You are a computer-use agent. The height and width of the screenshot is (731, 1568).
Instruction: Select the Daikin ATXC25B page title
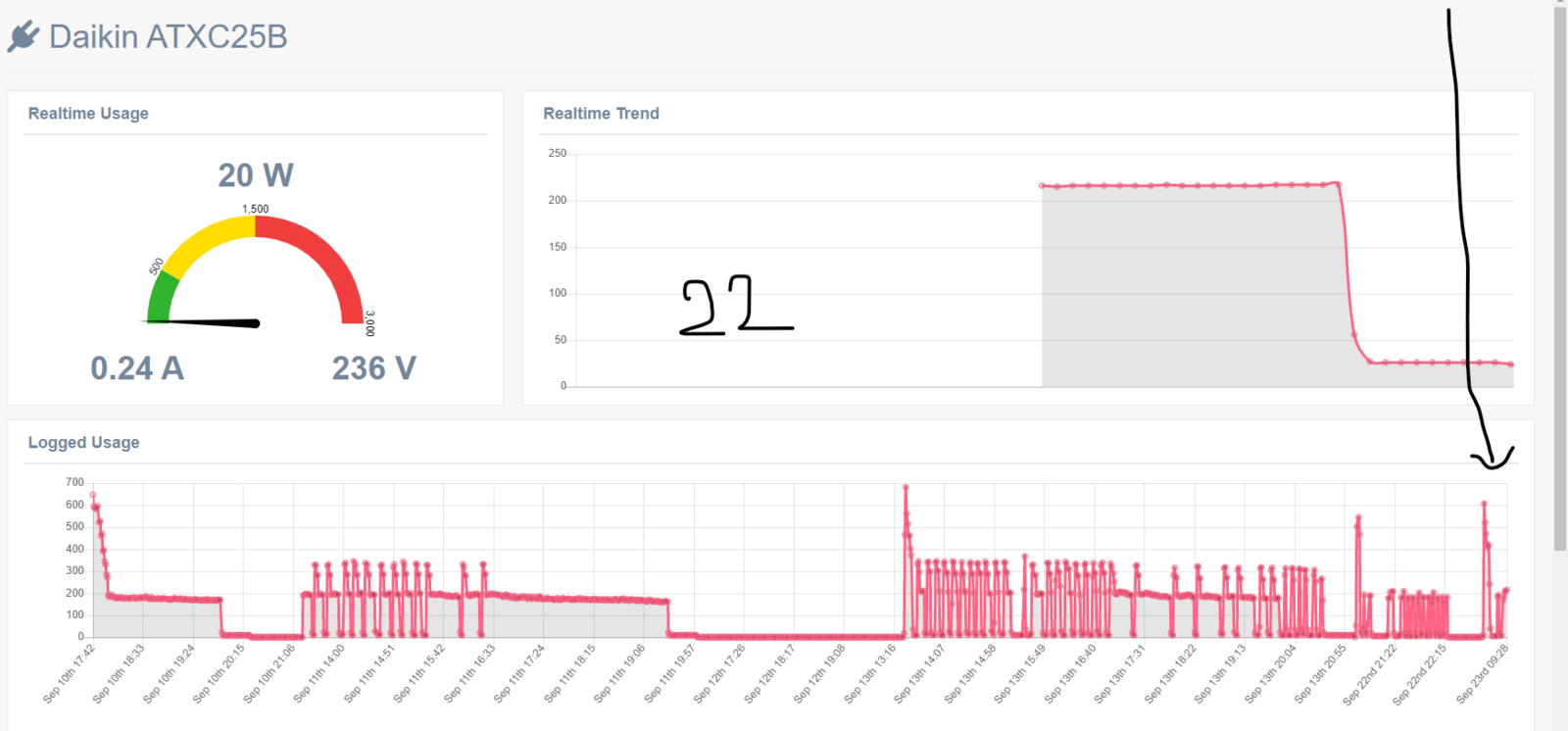168,36
